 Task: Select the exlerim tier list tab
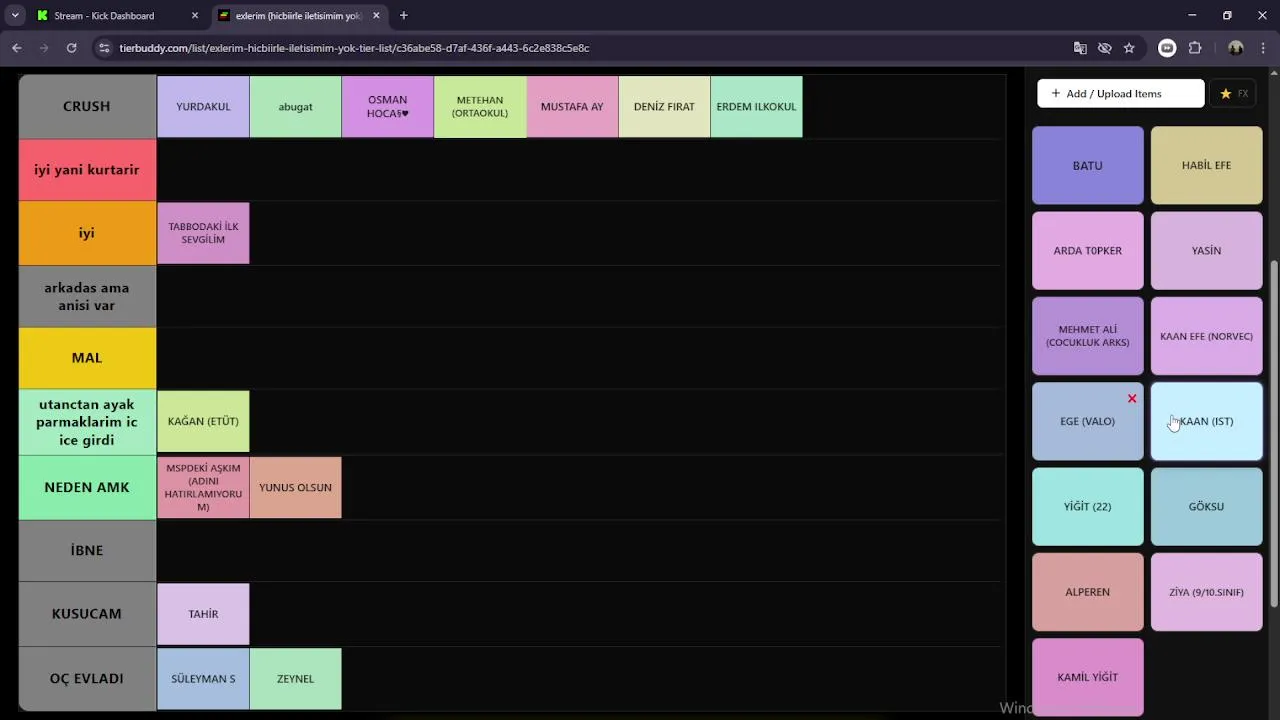298,16
